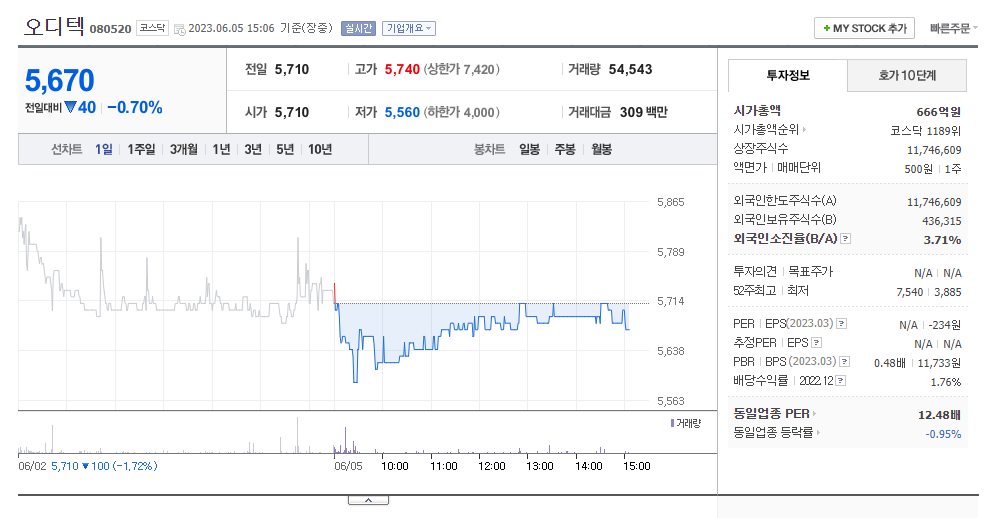The height and width of the screenshot is (518, 988).
Task: Click the 거래대금 value 309 백만
Action: tap(643, 112)
